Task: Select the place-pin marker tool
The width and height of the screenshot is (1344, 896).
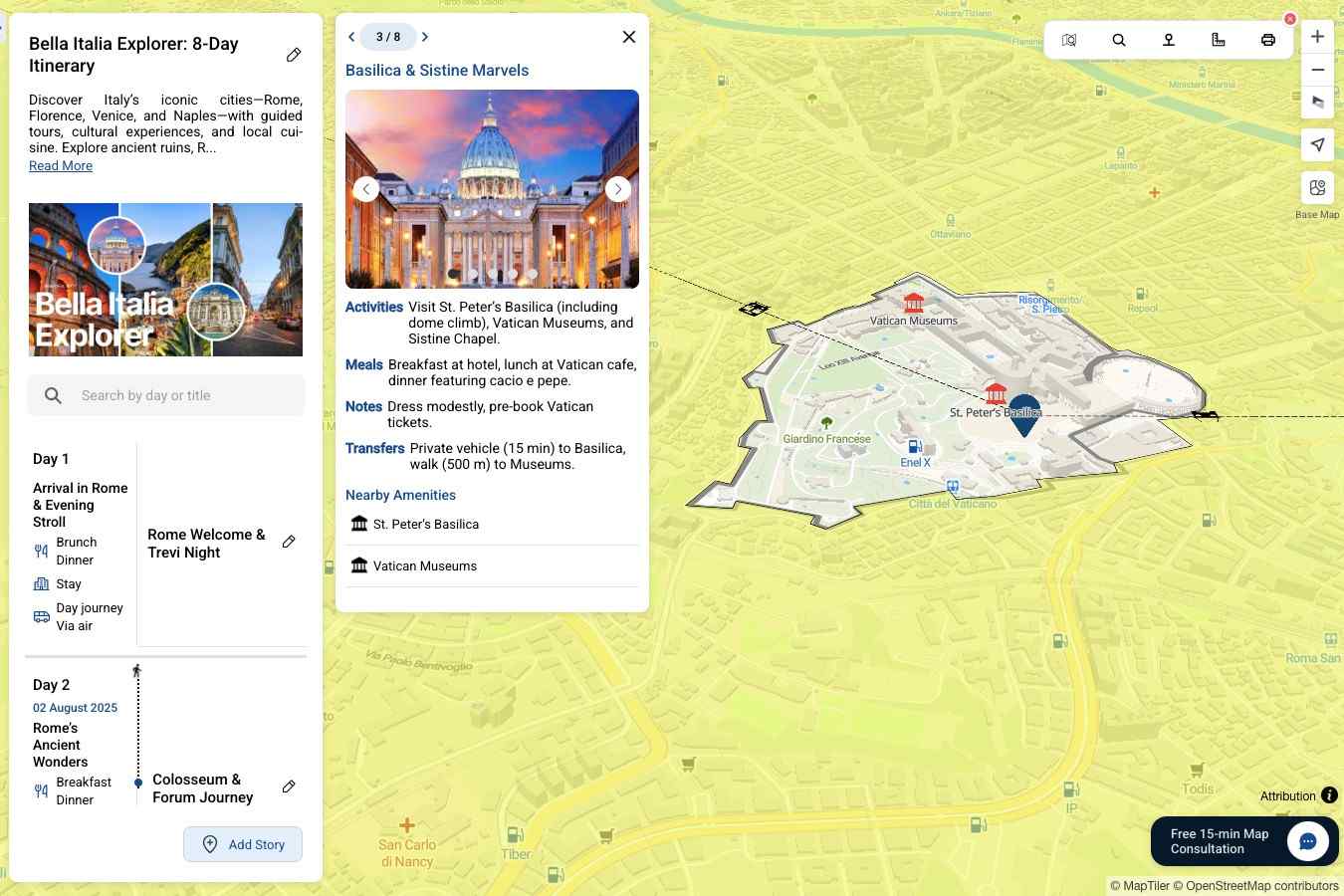Action: coord(1169,40)
